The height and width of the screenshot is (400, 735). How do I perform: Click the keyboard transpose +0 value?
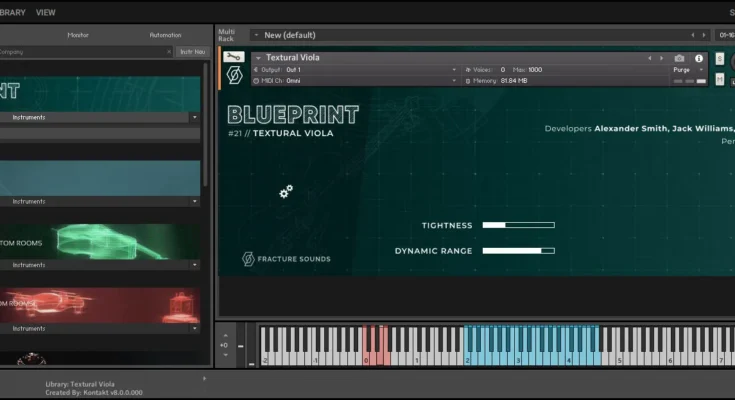click(x=224, y=345)
